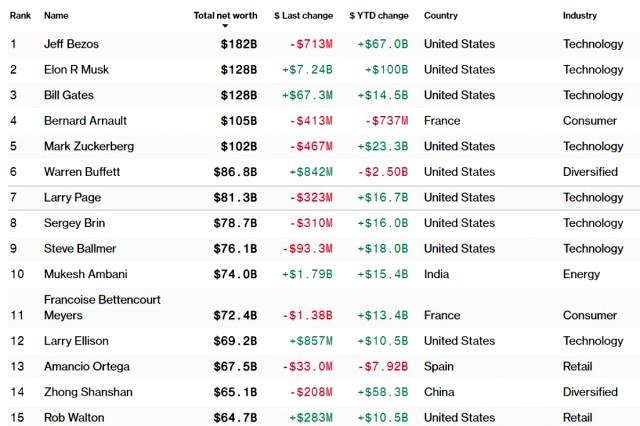View Warren Buffett's profile

tap(83, 172)
